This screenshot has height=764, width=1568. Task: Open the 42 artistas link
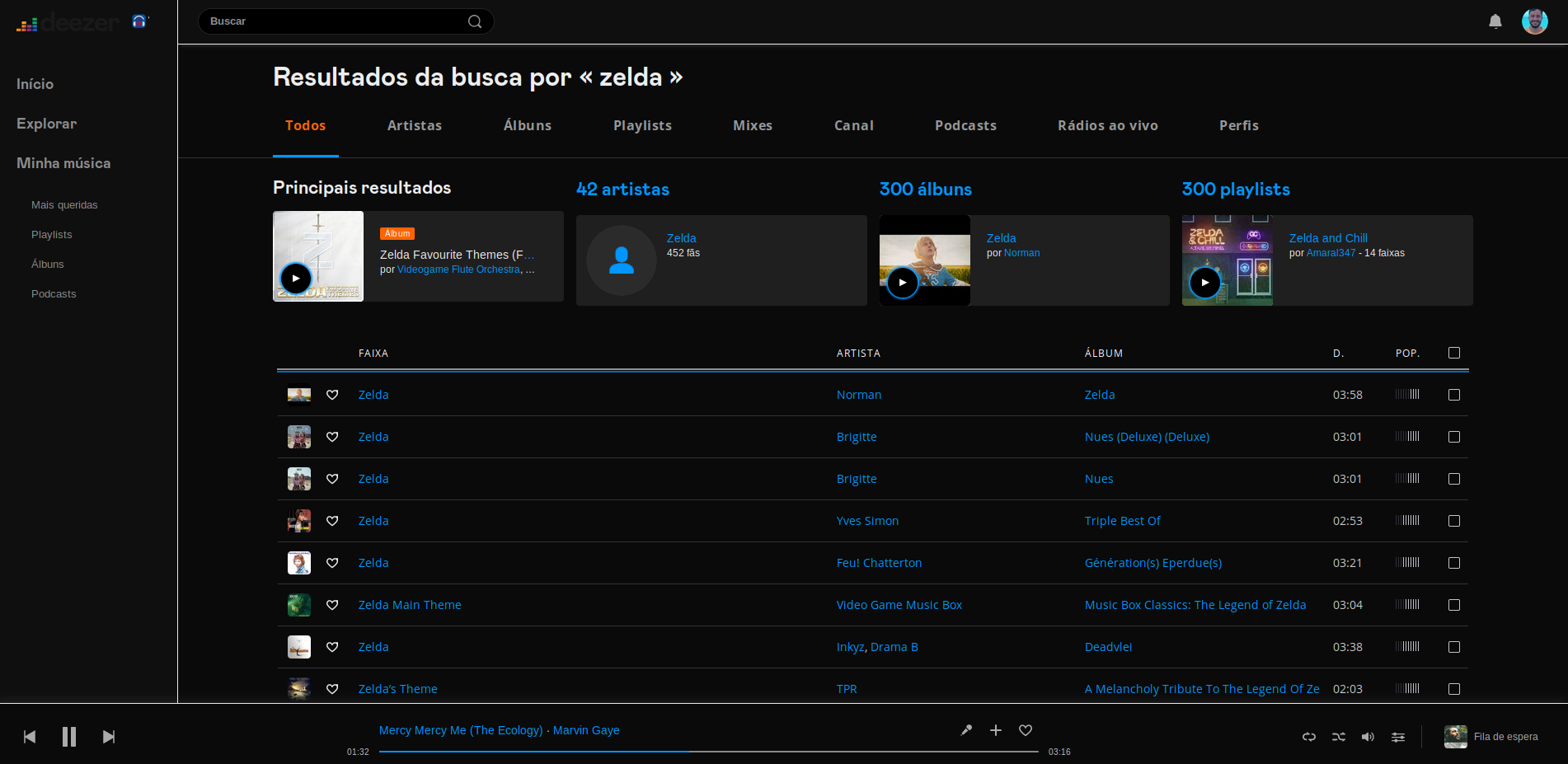pos(622,190)
